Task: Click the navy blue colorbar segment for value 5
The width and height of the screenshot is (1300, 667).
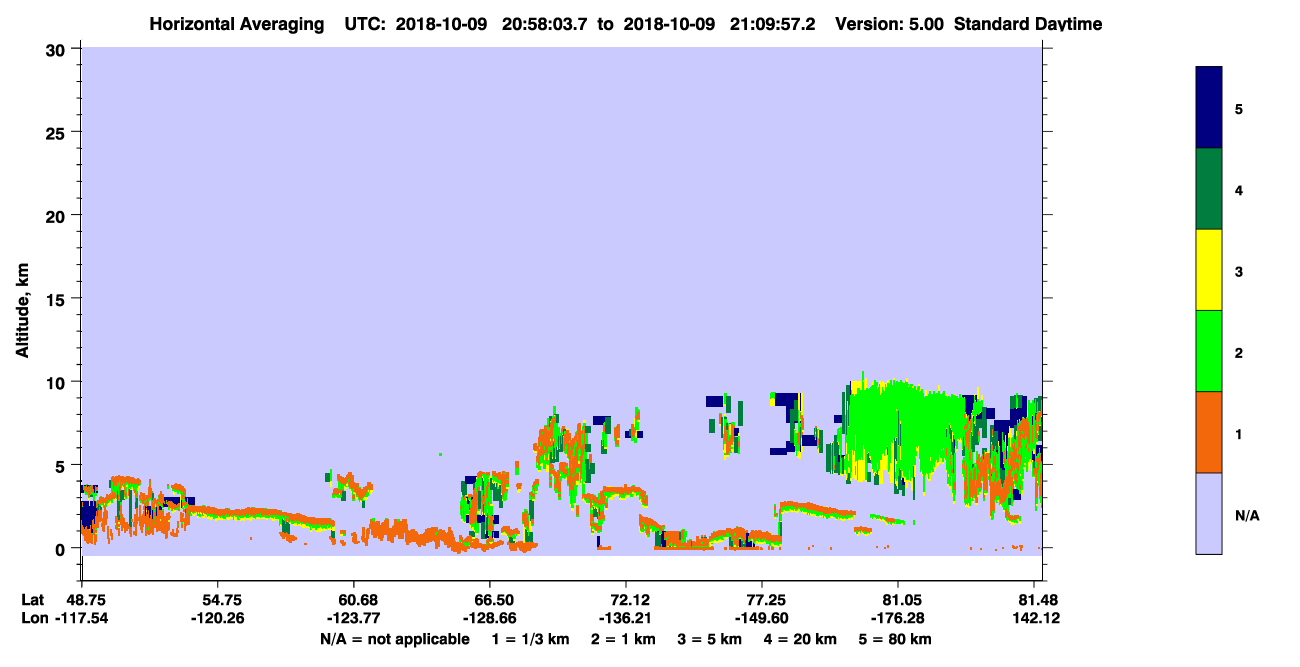Action: pyautogui.click(x=1209, y=108)
